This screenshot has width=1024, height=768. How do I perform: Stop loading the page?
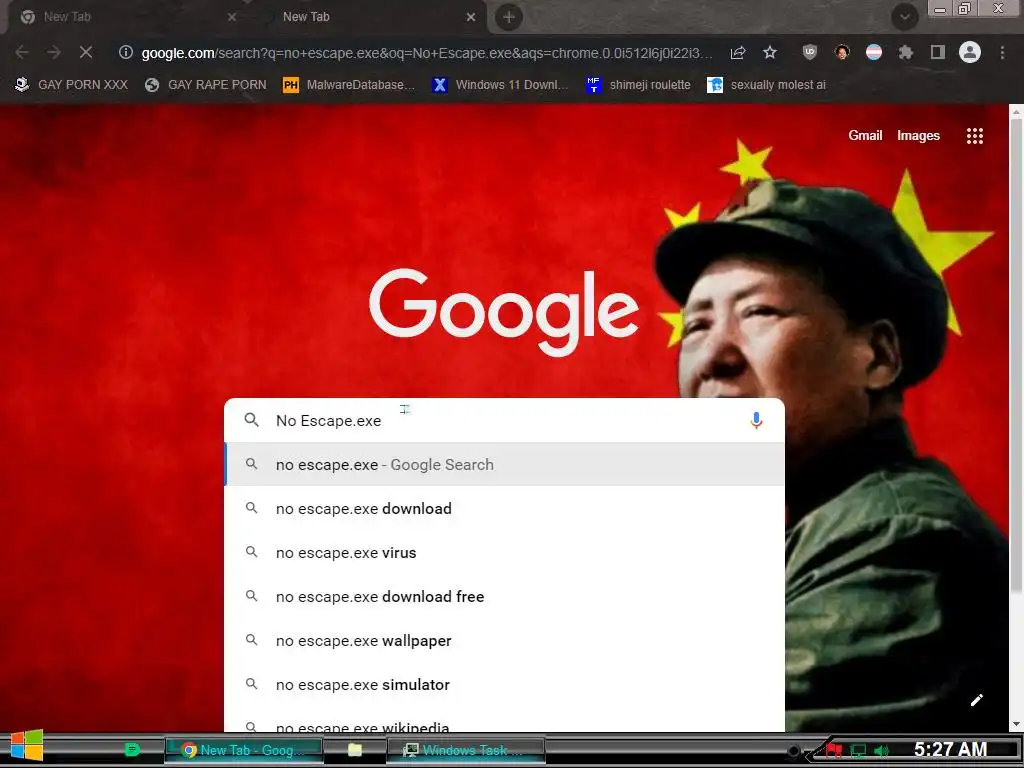(86, 52)
